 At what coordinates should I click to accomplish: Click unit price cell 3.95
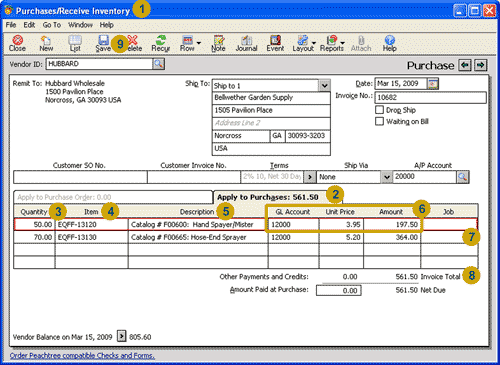[x=341, y=224]
